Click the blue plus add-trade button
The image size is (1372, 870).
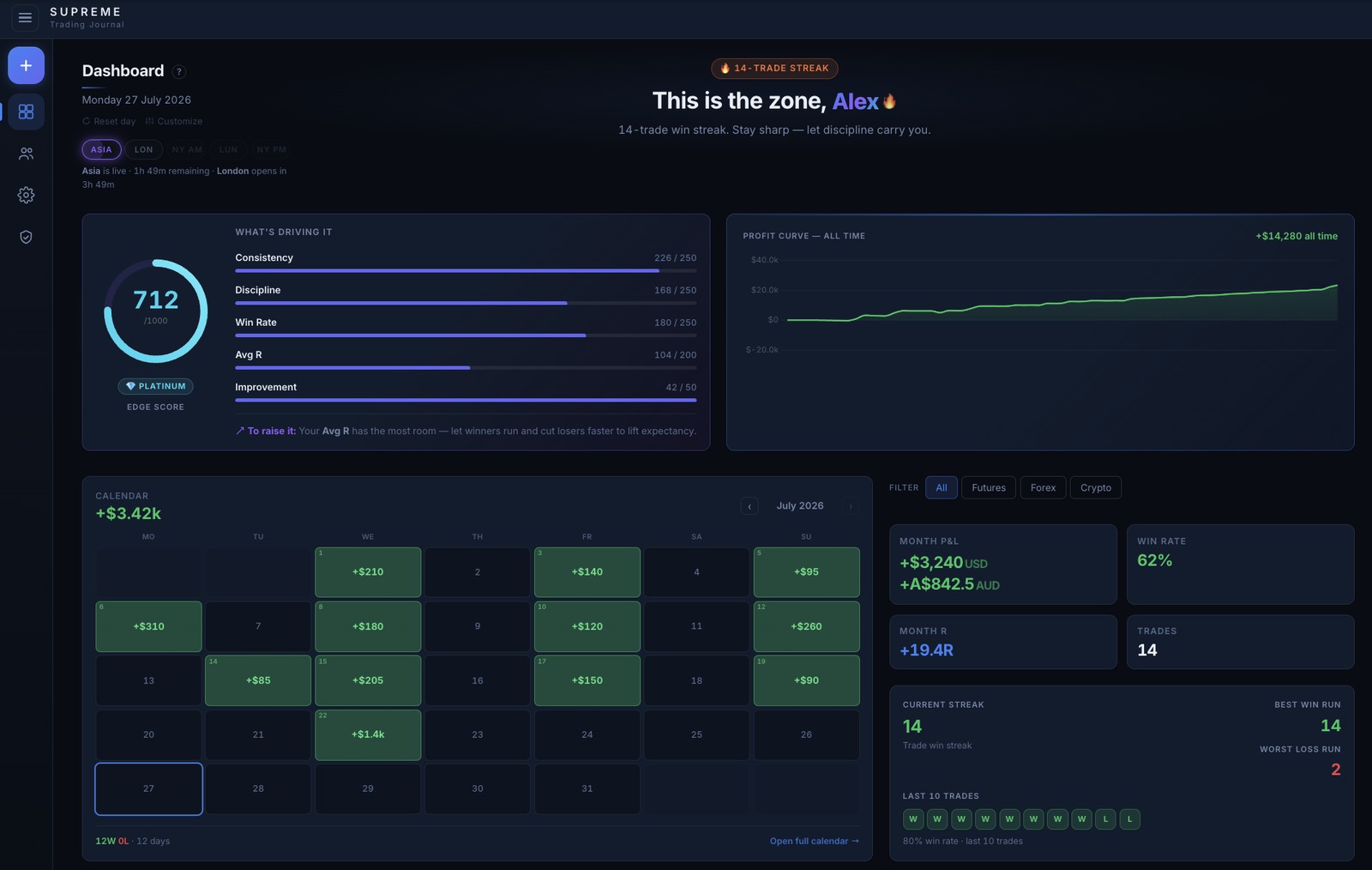pos(26,65)
